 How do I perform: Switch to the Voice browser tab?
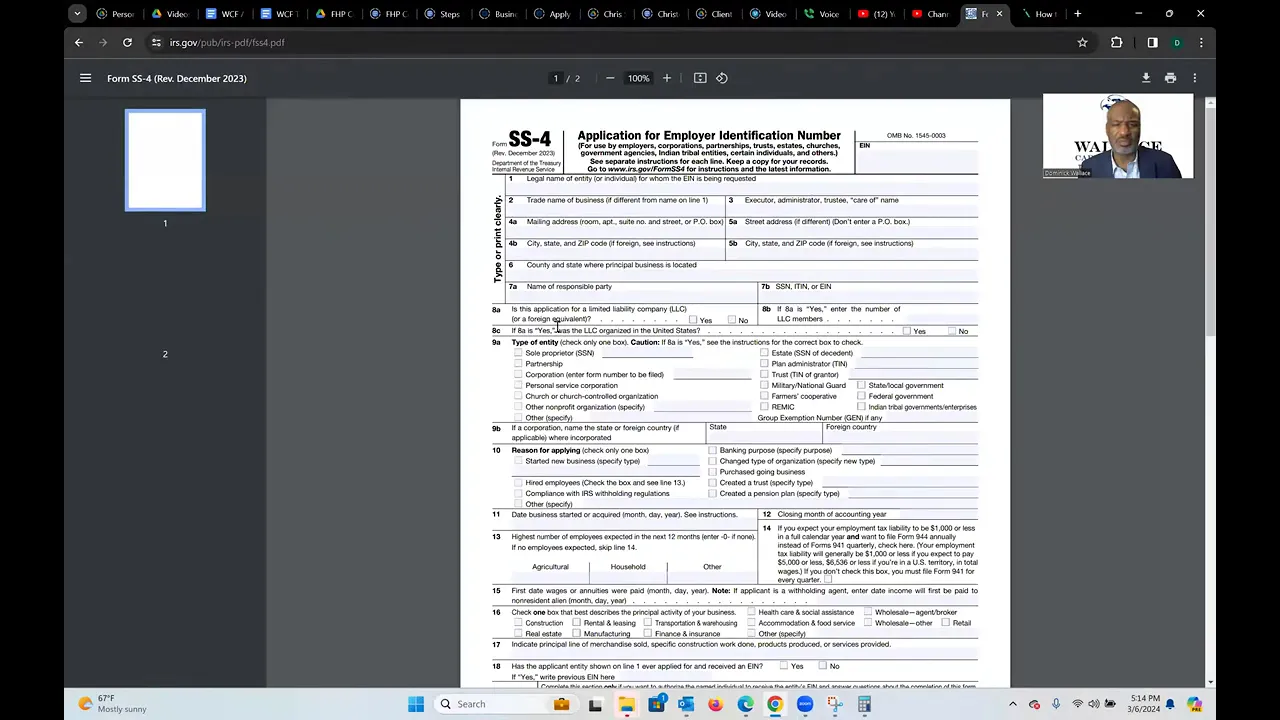tap(821, 14)
